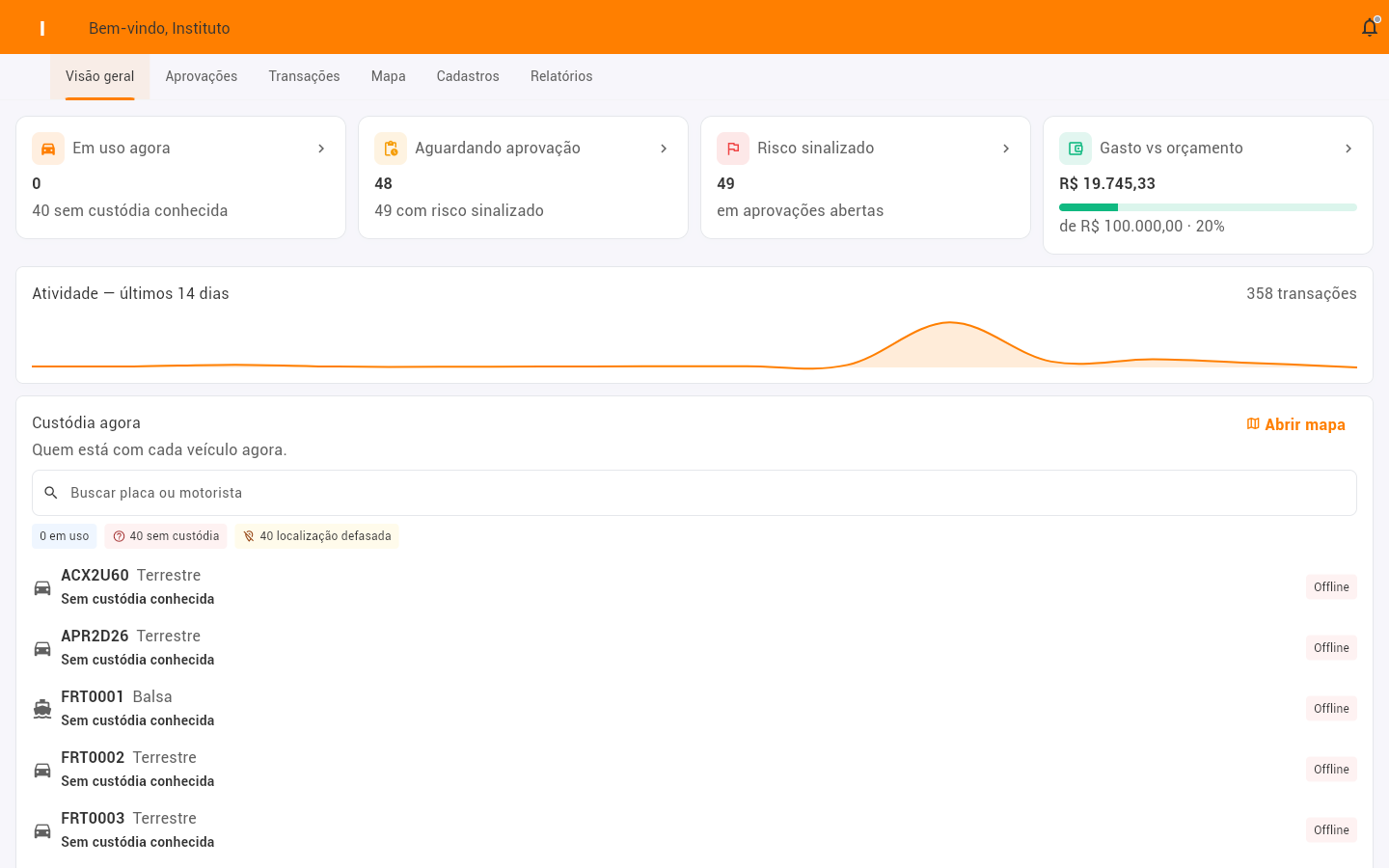
Task: Click the Offline badge for FRT0003
Action: [x=1331, y=830]
